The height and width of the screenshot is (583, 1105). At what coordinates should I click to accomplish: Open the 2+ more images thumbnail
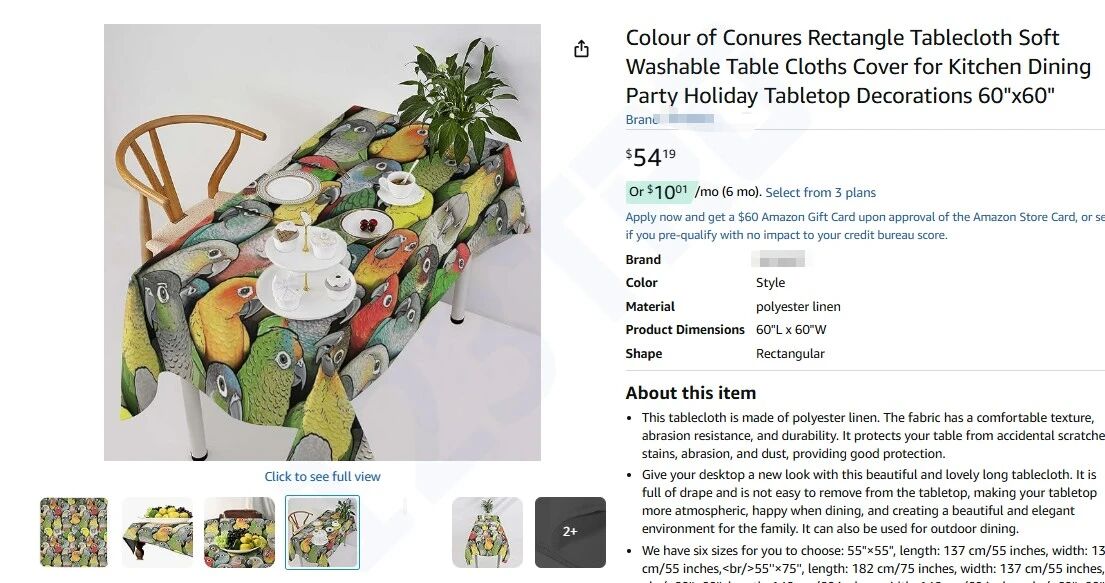[570, 532]
